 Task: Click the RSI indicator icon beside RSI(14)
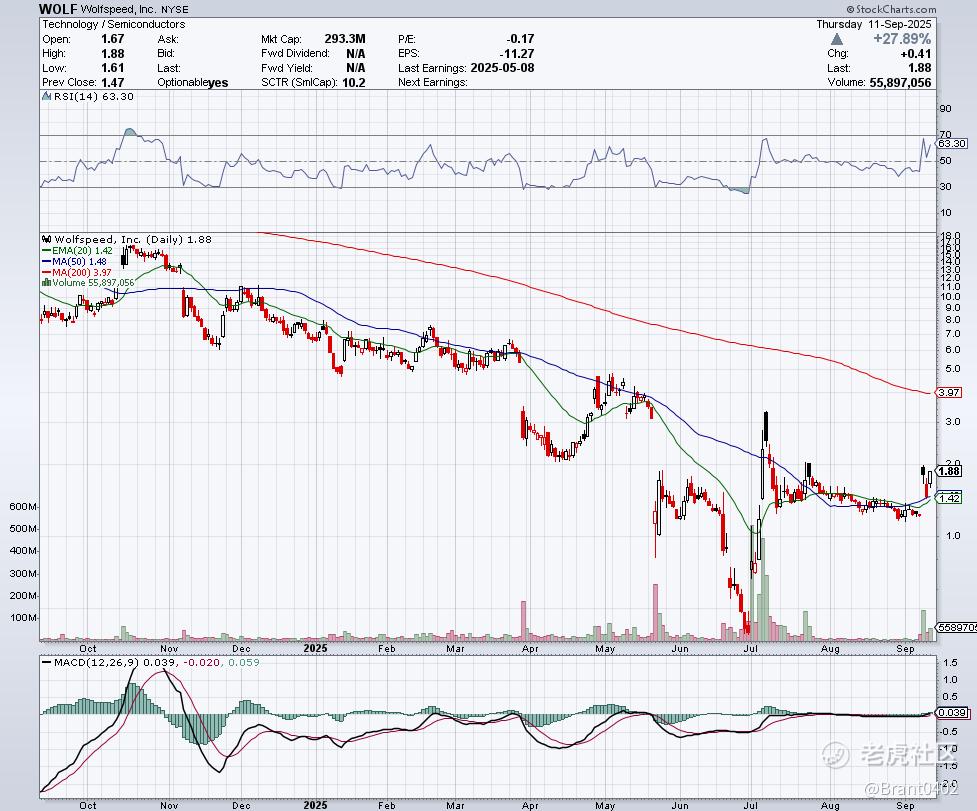46,97
